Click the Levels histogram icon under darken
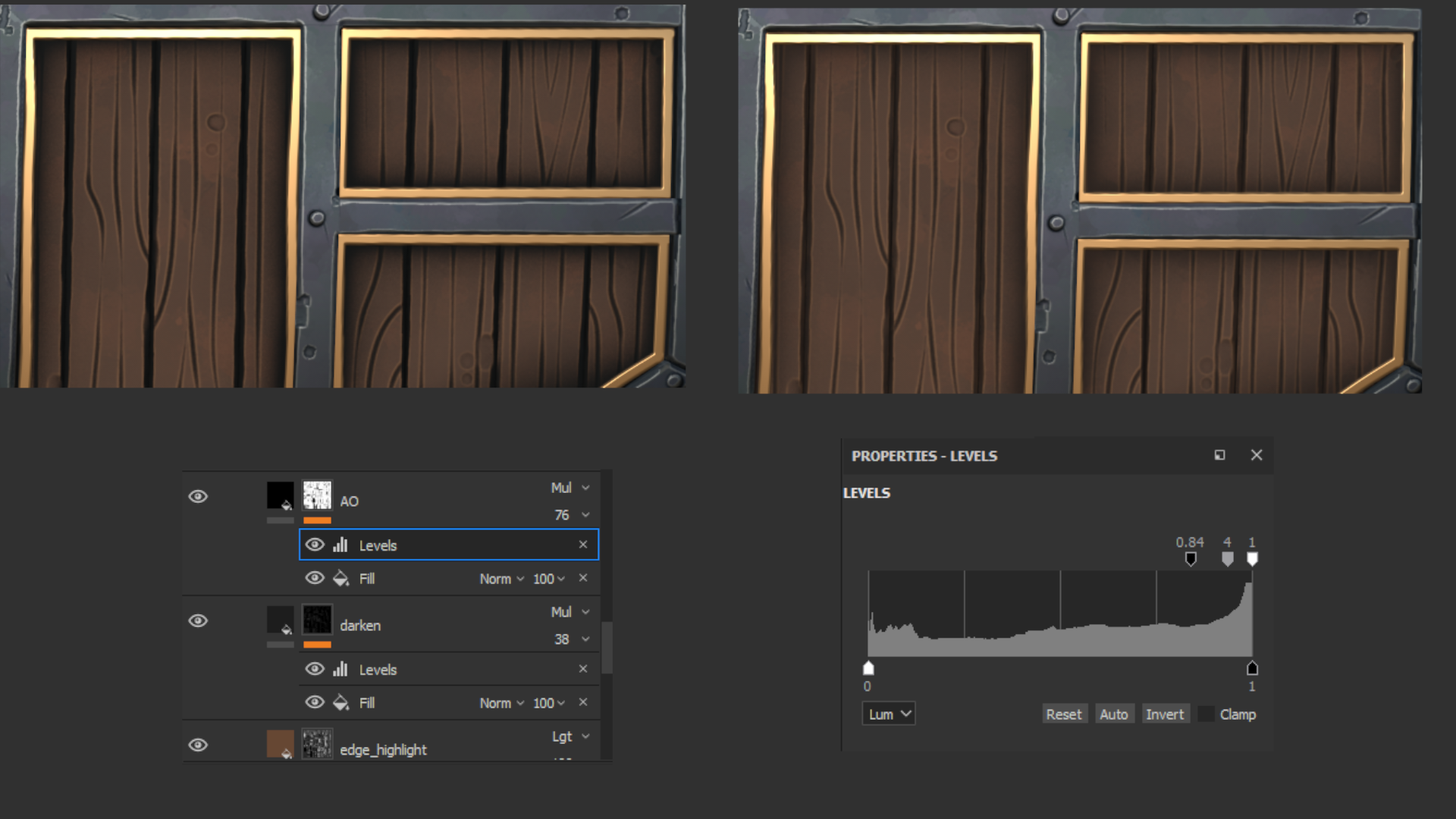 coord(340,669)
